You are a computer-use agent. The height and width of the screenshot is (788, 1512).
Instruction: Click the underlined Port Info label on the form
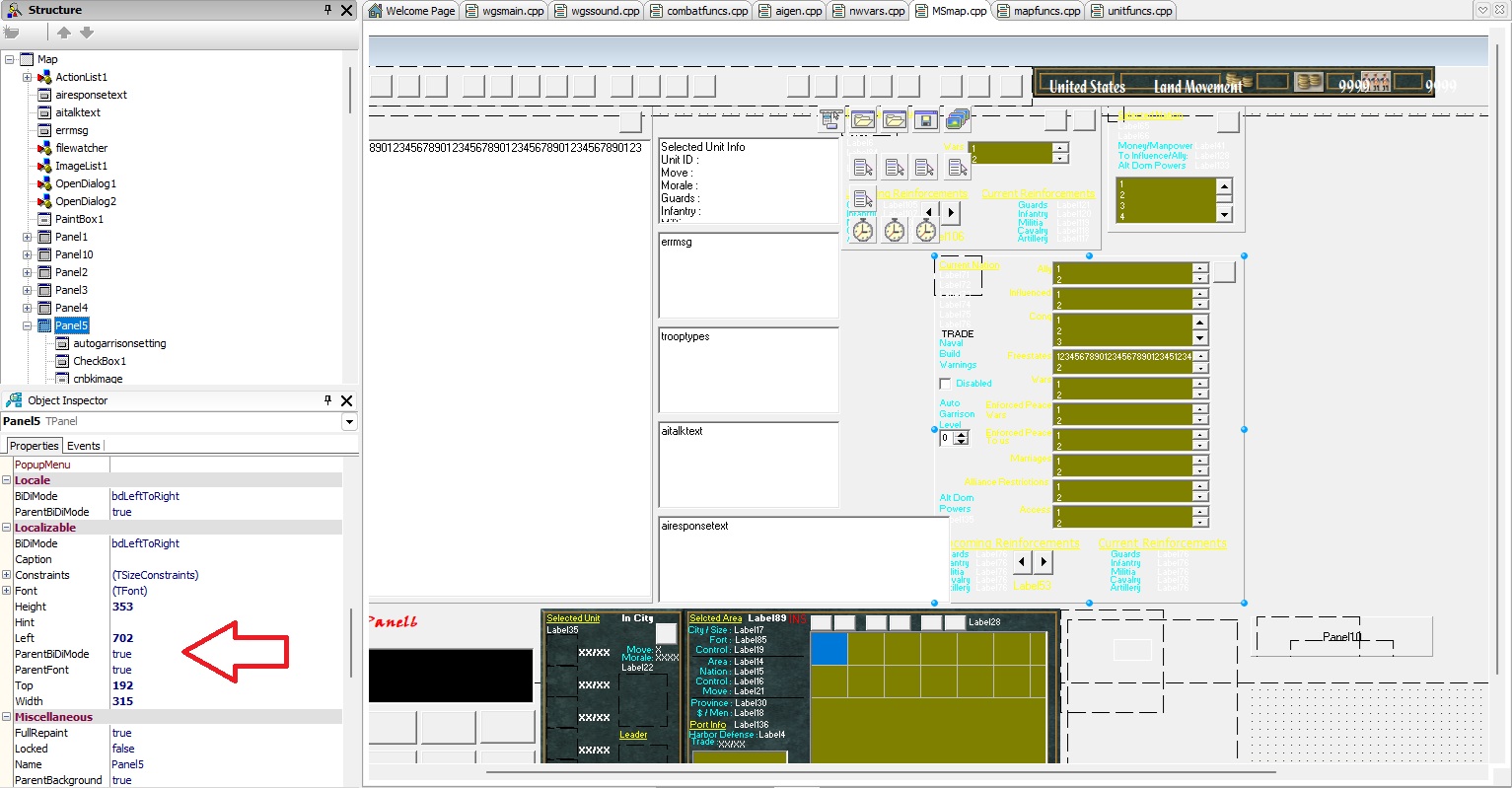[705, 724]
